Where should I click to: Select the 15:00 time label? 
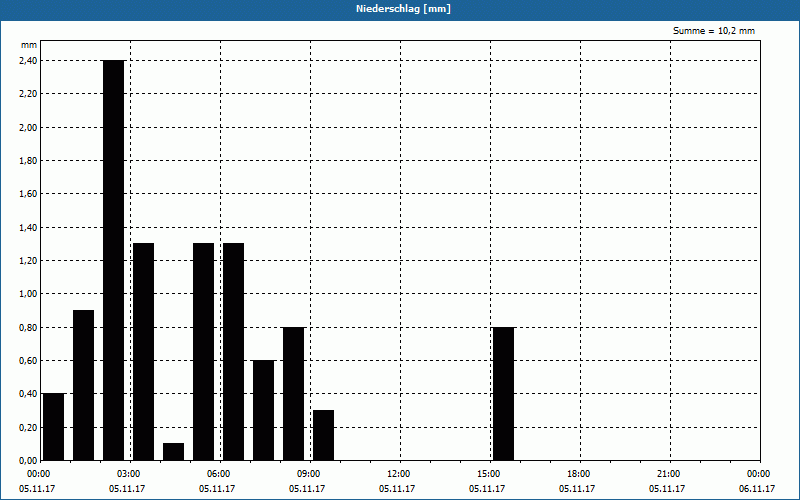490,474
